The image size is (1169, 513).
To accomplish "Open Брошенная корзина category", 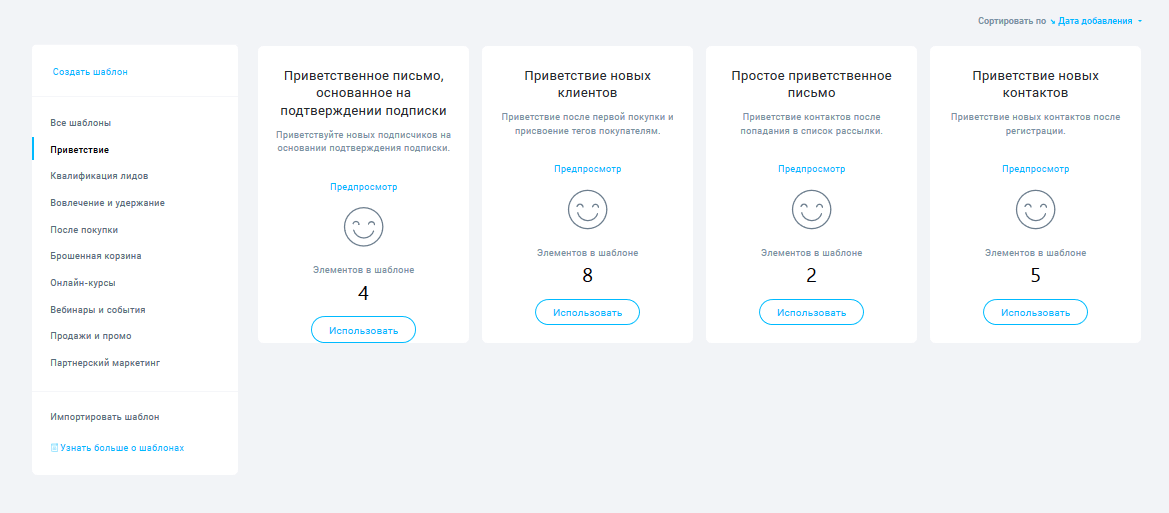I will [95, 256].
